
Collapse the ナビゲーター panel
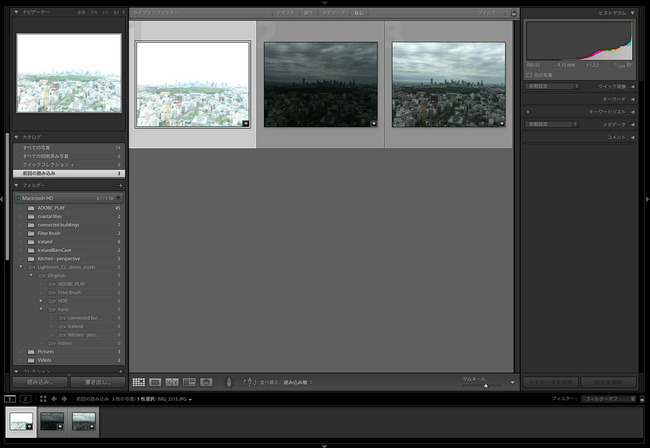click(x=16, y=12)
